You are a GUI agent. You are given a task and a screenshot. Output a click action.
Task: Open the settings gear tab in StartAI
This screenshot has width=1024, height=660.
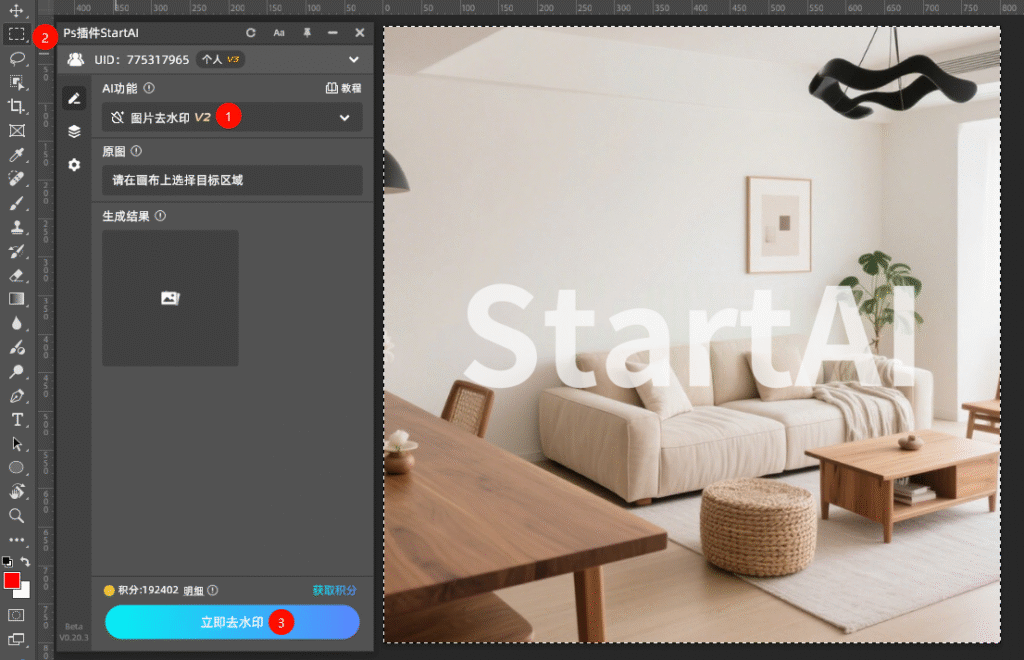(x=74, y=164)
